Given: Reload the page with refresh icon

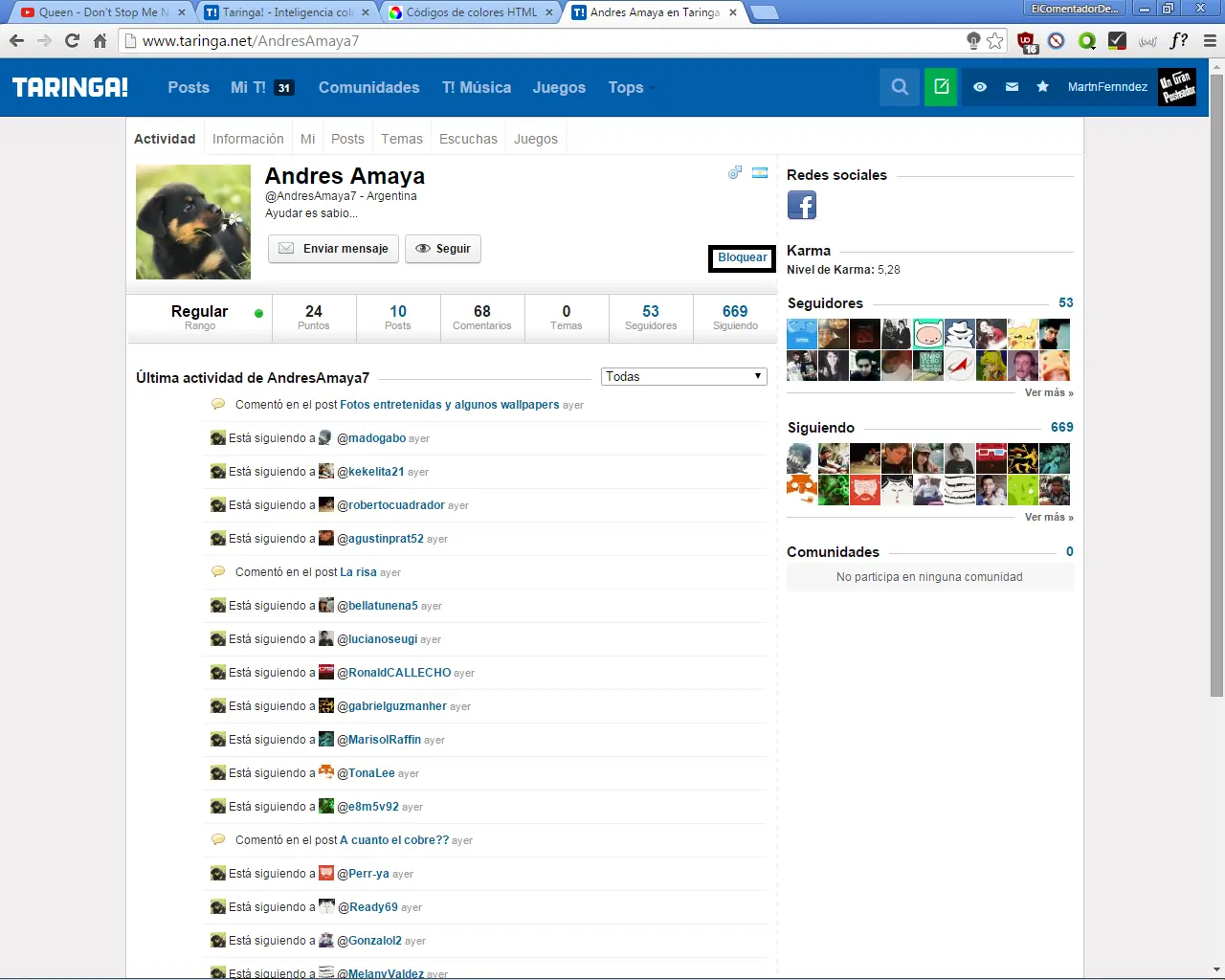Looking at the screenshot, I should point(72,40).
